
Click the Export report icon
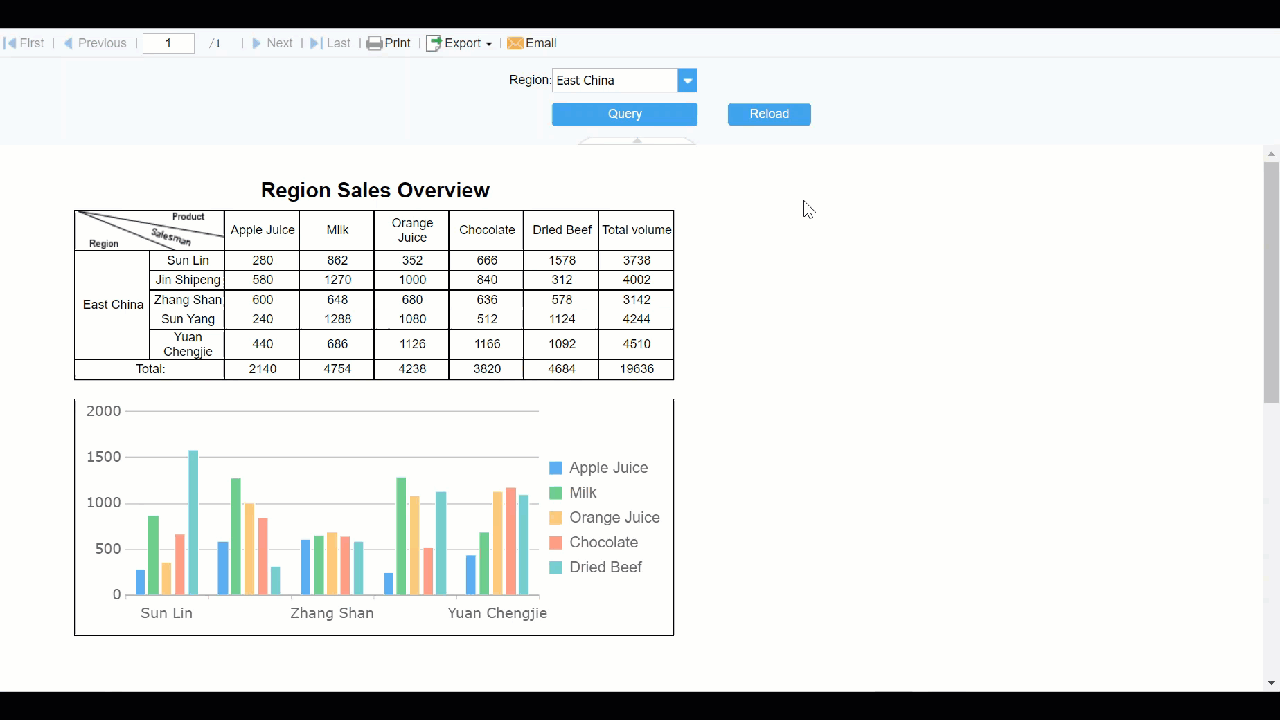click(x=434, y=42)
